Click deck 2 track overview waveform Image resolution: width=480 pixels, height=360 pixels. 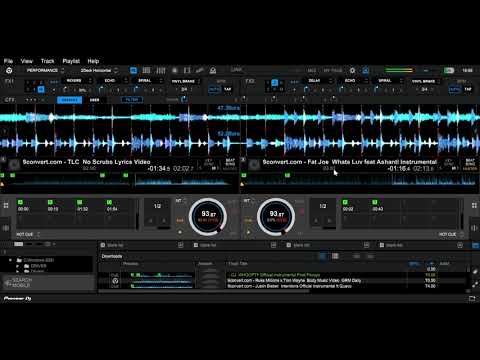tap(360, 180)
